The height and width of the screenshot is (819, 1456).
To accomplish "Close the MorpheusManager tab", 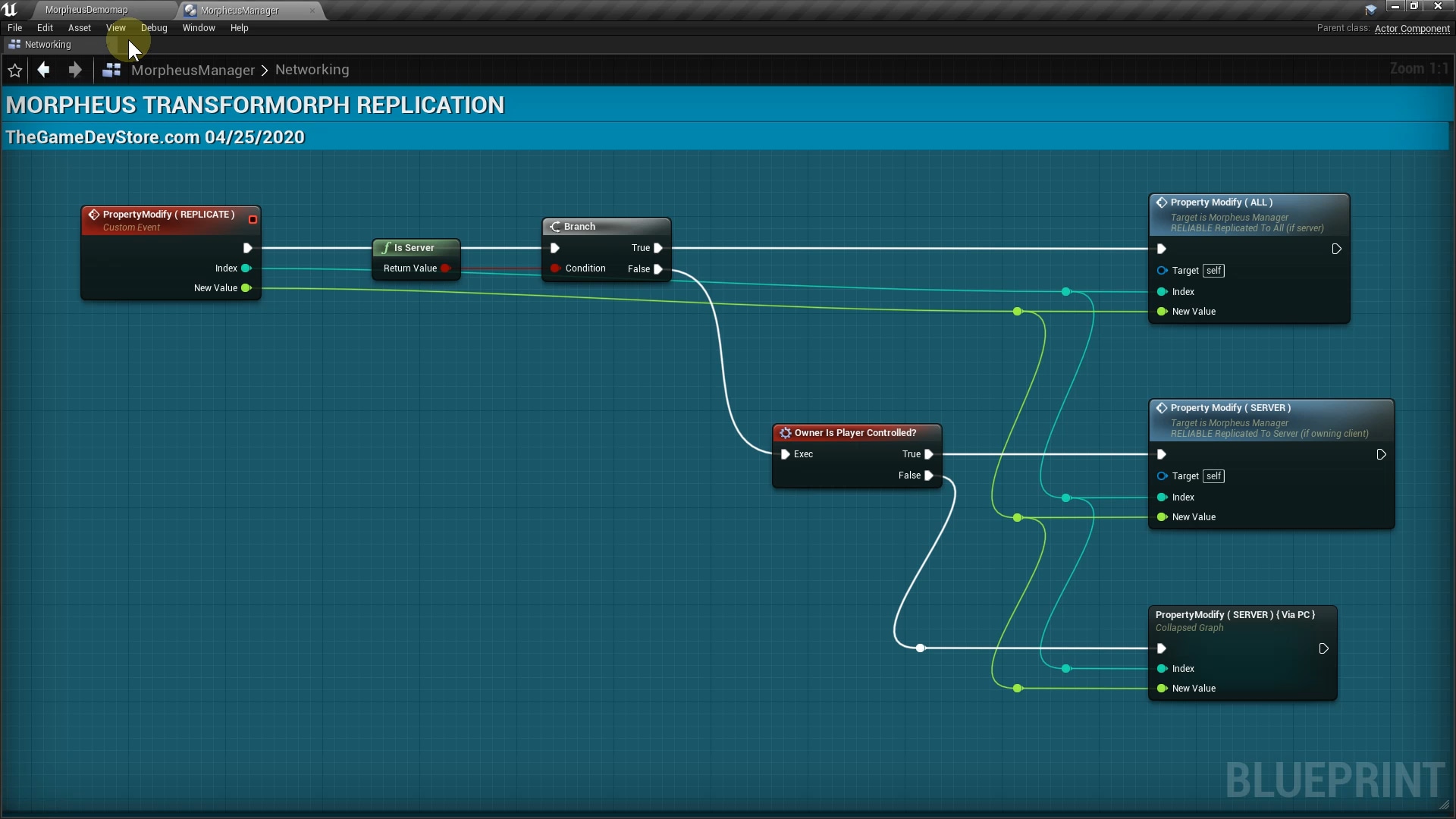I will [x=312, y=11].
